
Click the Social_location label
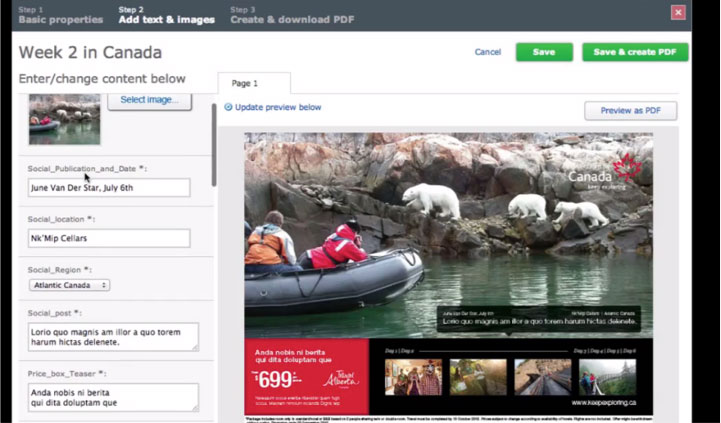click(61, 219)
